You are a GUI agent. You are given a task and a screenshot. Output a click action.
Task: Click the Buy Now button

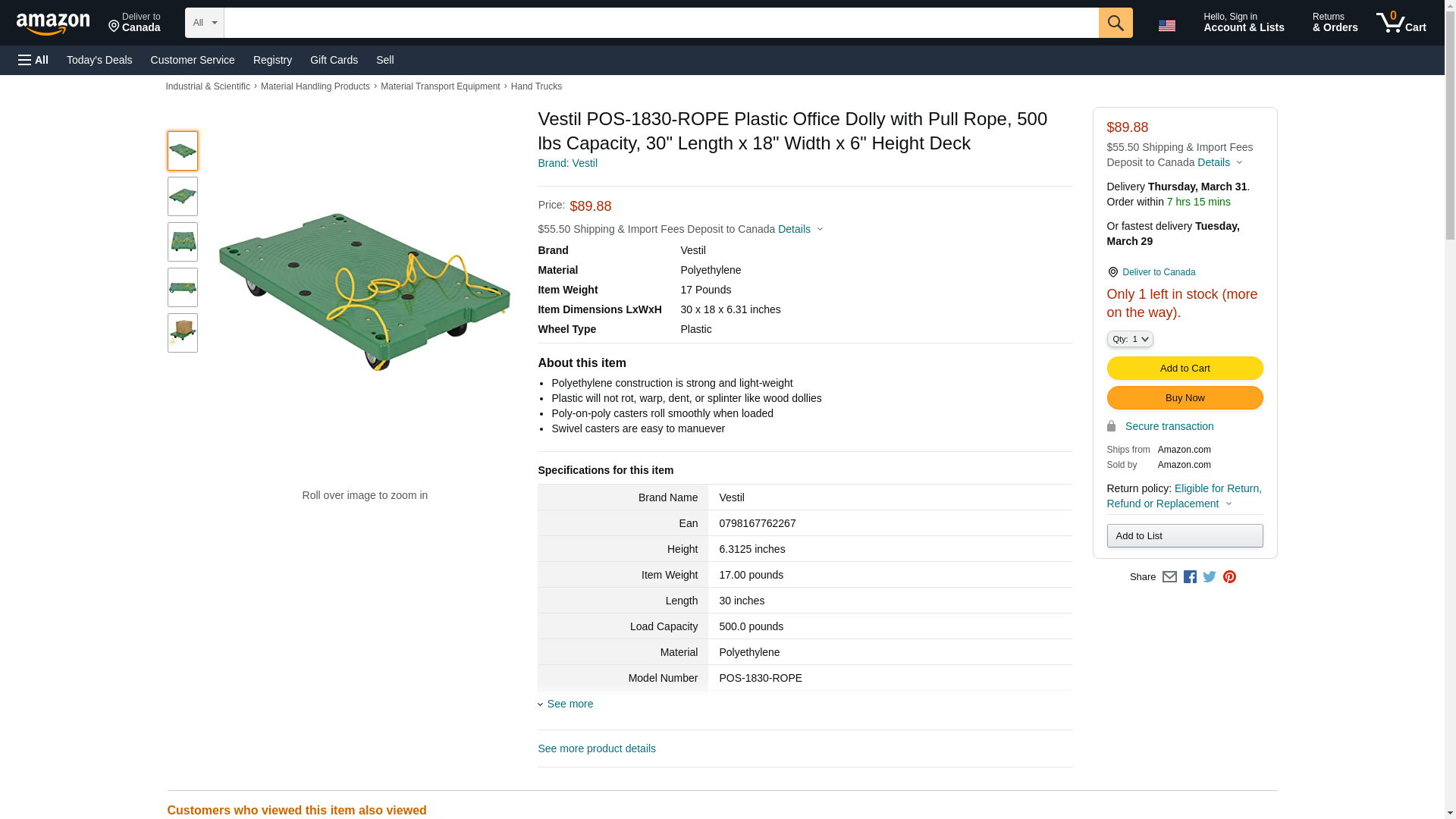click(1185, 397)
